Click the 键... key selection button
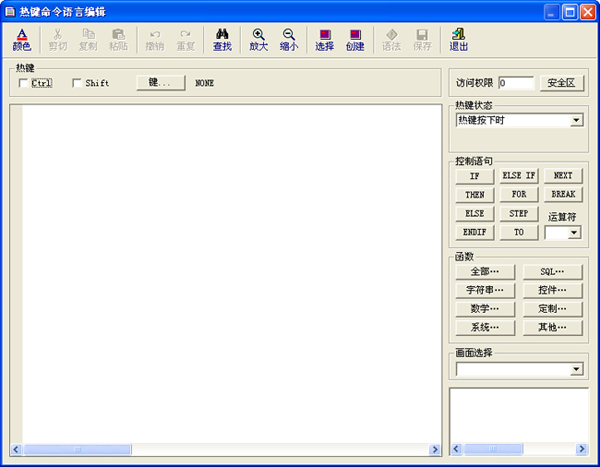 [161, 83]
